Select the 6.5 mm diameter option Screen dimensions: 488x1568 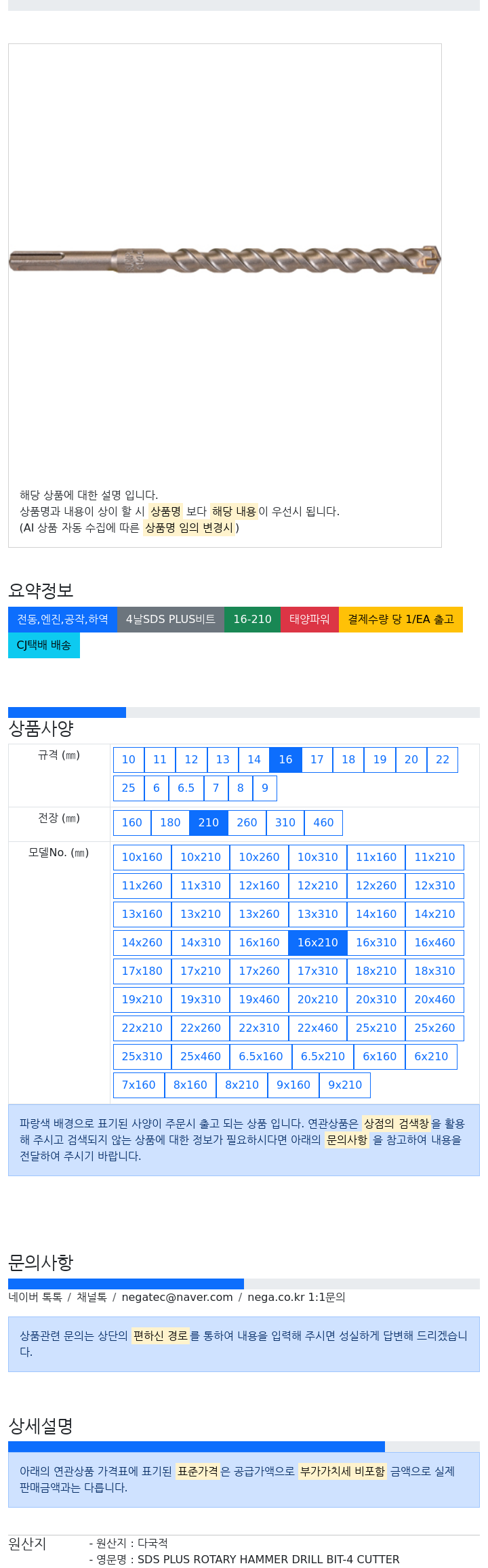[x=186, y=788]
